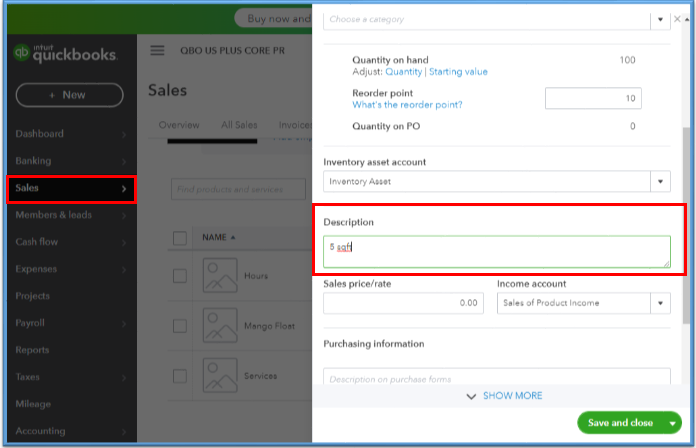Switch to the All Sales tab
This screenshot has height=448, width=696.
click(x=239, y=125)
